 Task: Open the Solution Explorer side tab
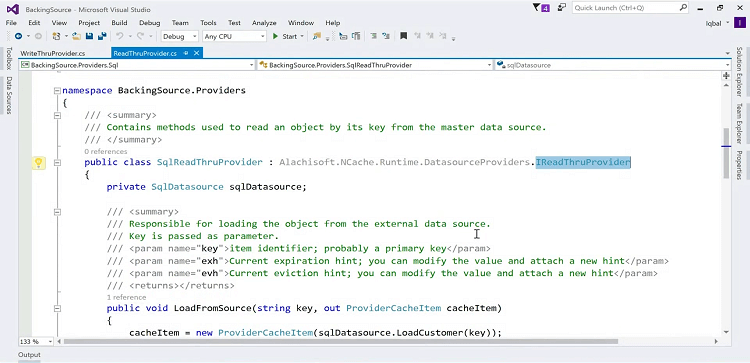click(x=739, y=72)
